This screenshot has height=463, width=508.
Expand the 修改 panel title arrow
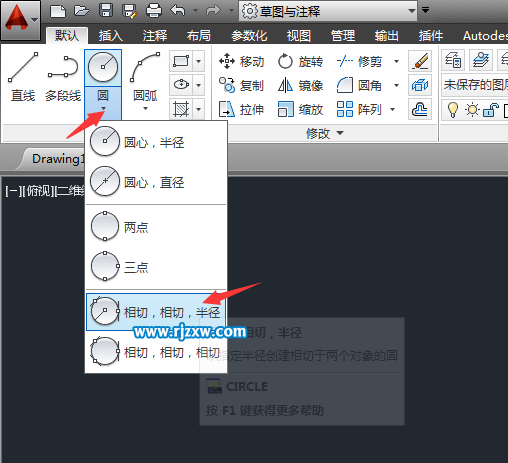340,133
